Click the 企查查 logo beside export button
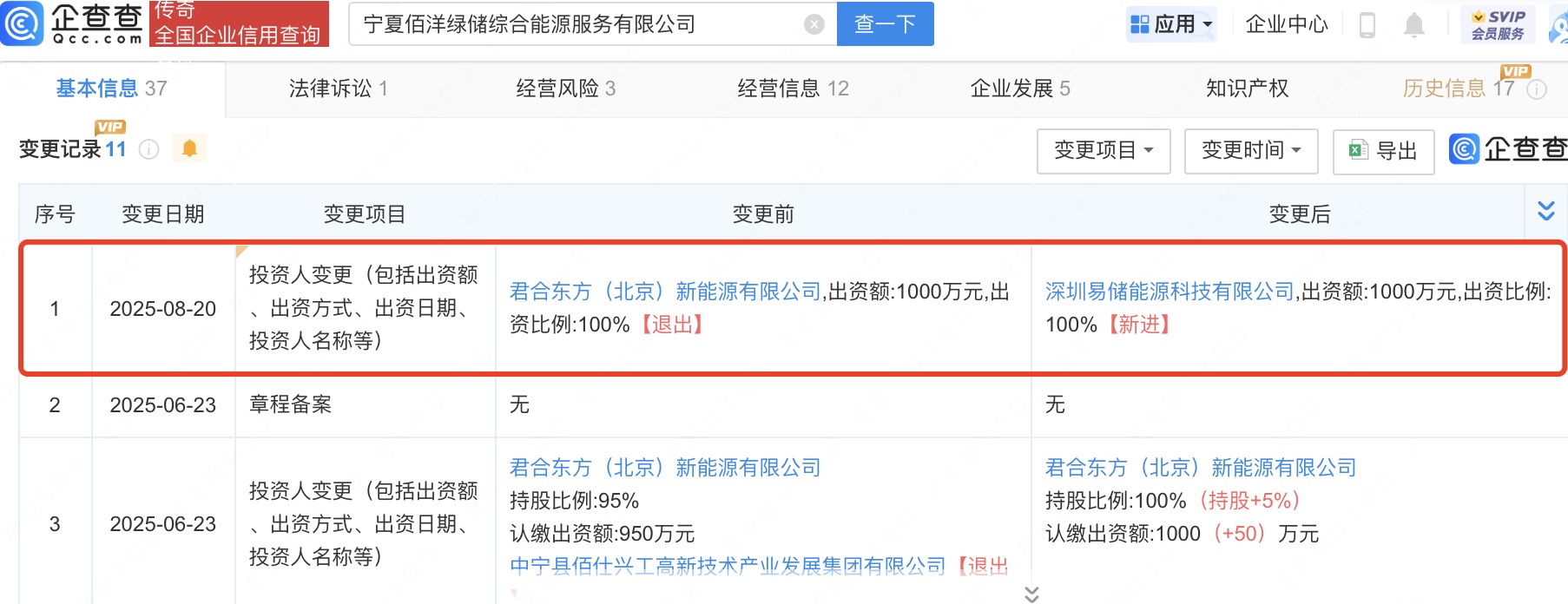Viewport: 1568px width, 604px height. coord(1508,149)
